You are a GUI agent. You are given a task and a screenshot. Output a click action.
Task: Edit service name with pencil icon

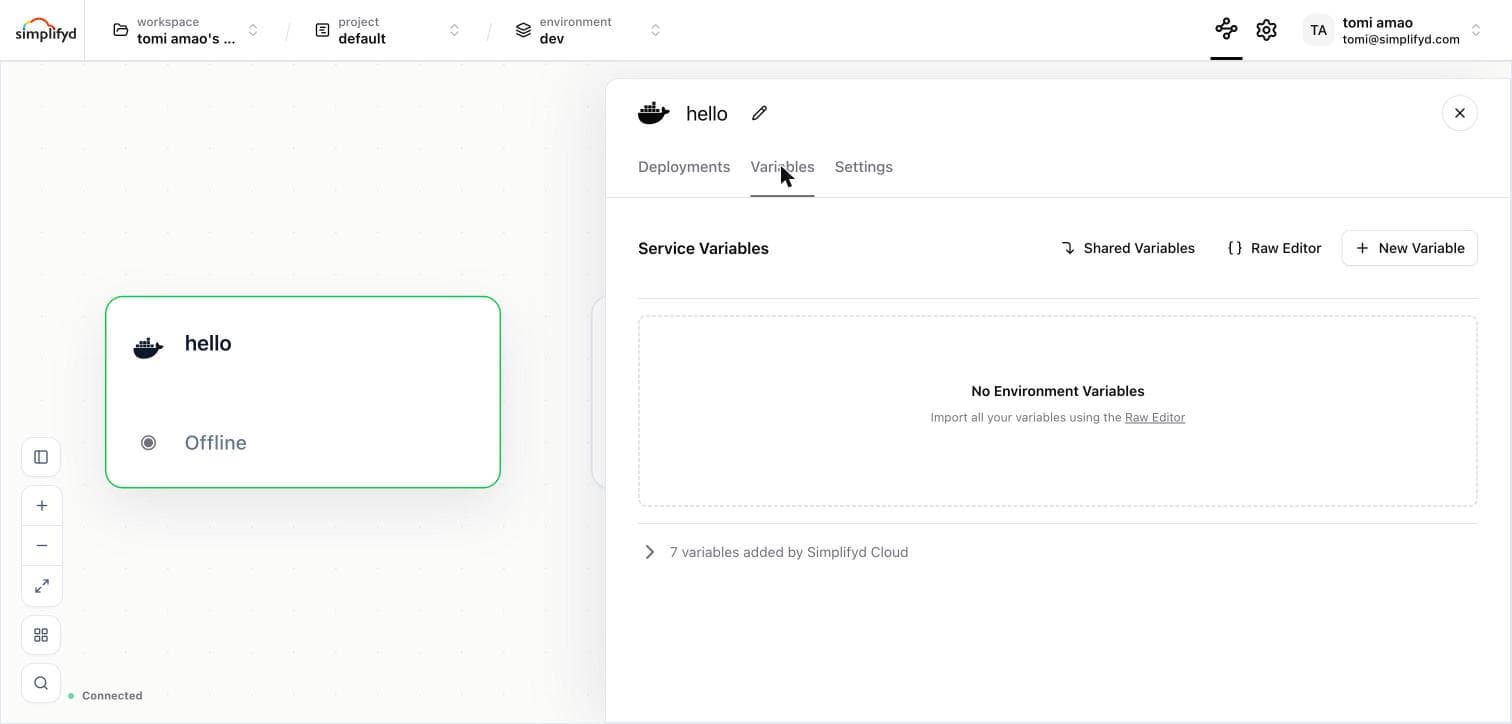click(x=759, y=113)
